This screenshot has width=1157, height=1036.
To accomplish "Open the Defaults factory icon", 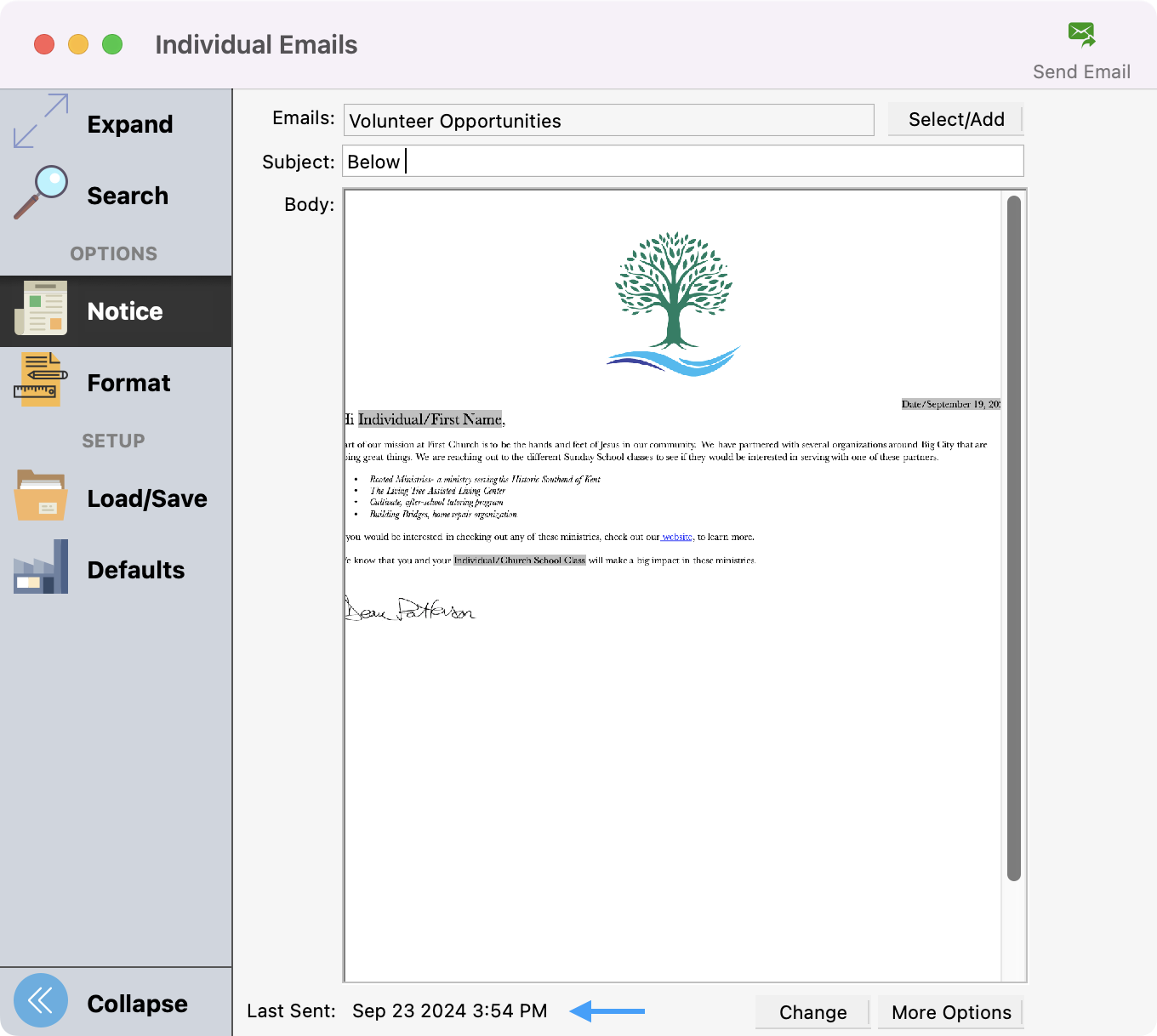I will [x=41, y=567].
